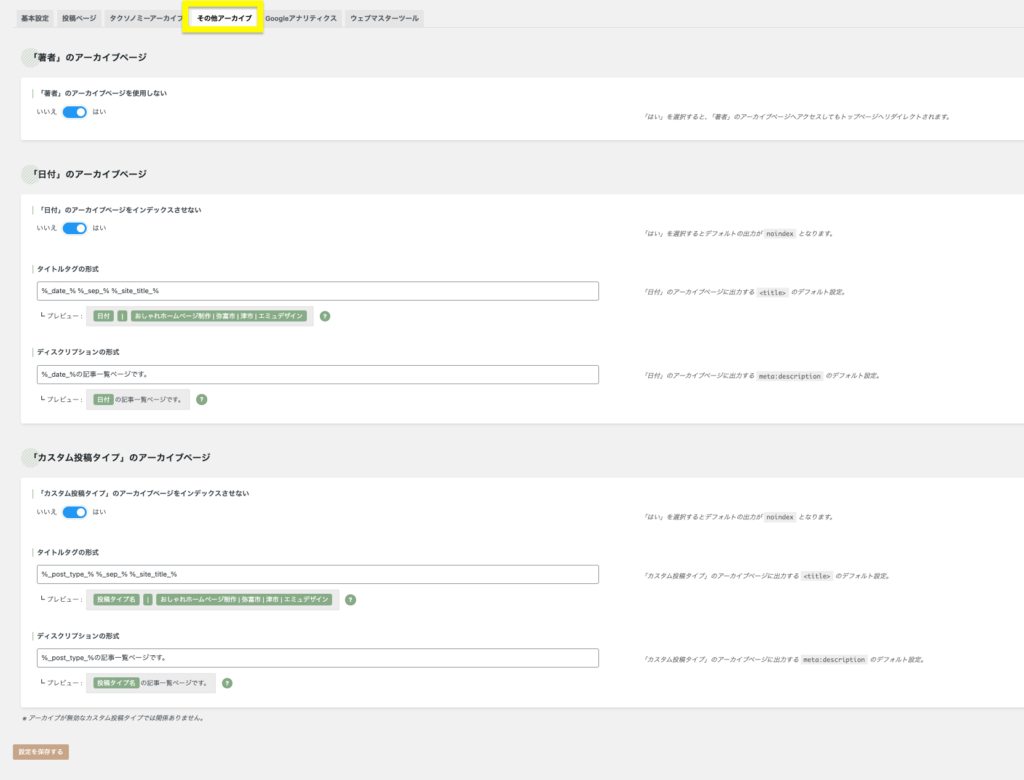Focus the カスタム投稿タイプ description format field

click(x=317, y=658)
